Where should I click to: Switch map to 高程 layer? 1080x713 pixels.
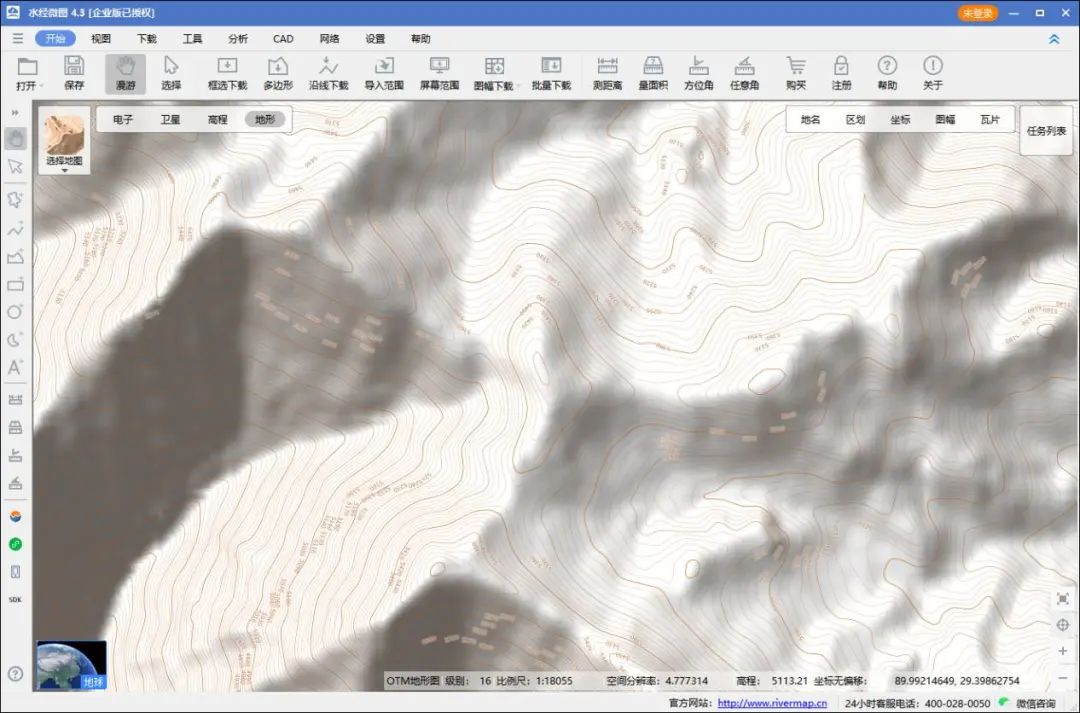click(x=218, y=119)
